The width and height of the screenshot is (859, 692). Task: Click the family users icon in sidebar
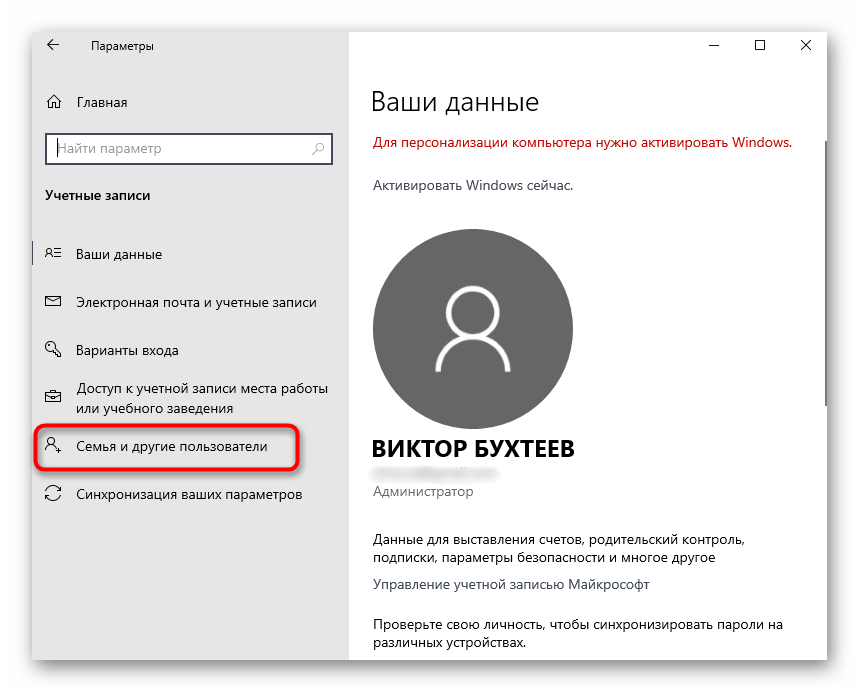tap(53, 447)
